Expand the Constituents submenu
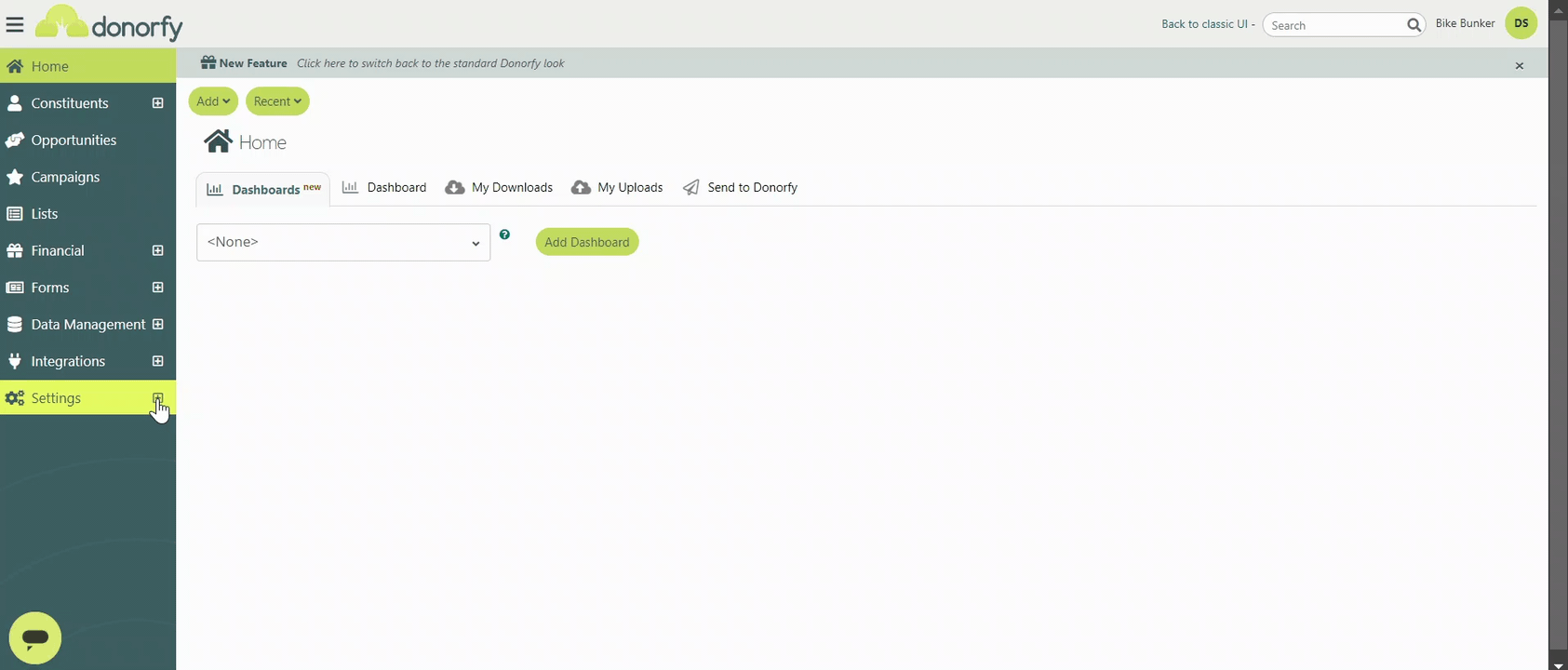The height and width of the screenshot is (670, 1568). pos(158,103)
